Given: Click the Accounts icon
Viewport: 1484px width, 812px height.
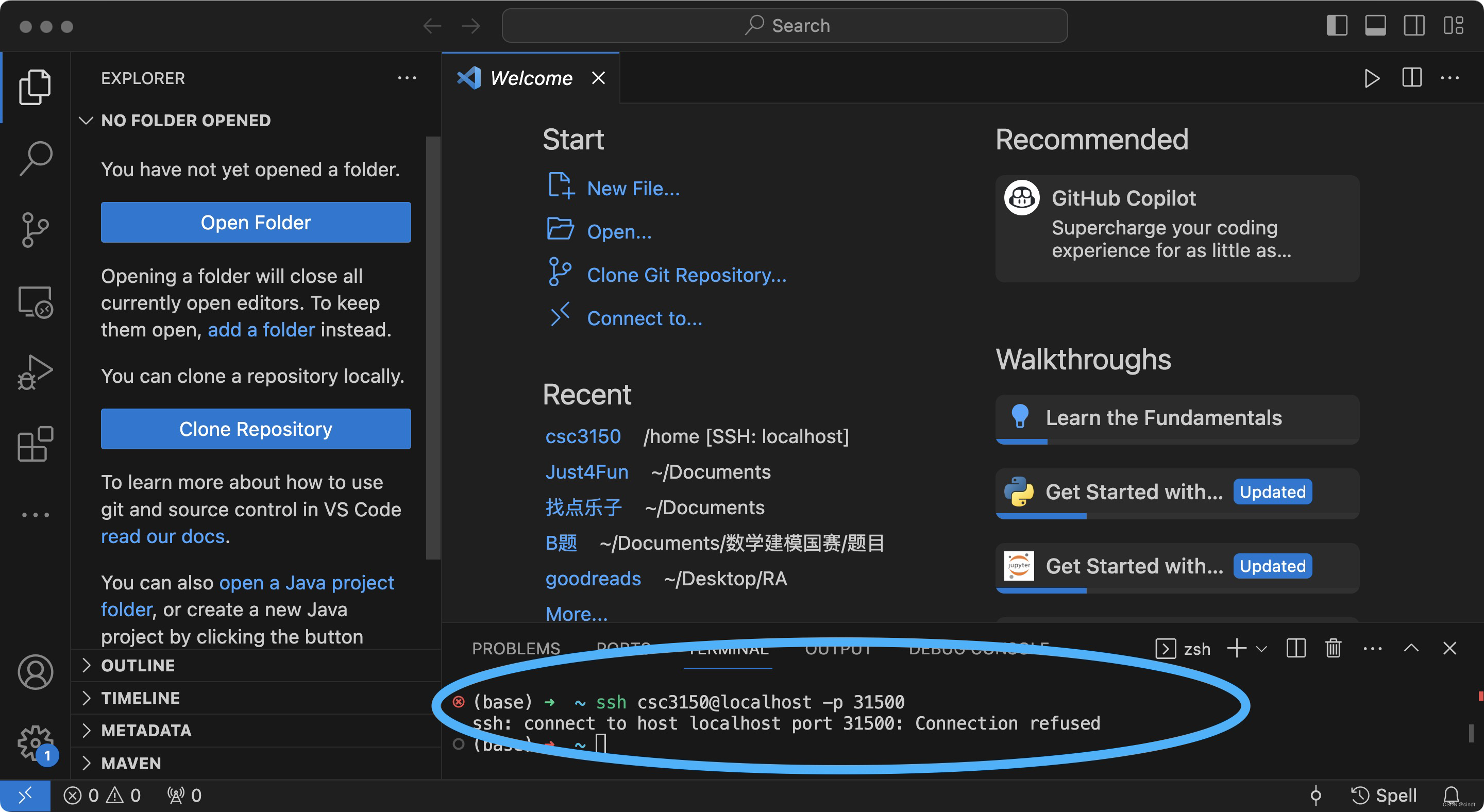Looking at the screenshot, I should pos(36,671).
